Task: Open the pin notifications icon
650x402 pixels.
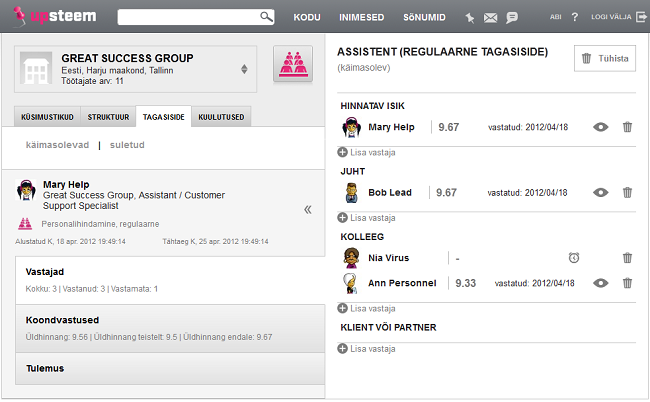Action: point(469,17)
